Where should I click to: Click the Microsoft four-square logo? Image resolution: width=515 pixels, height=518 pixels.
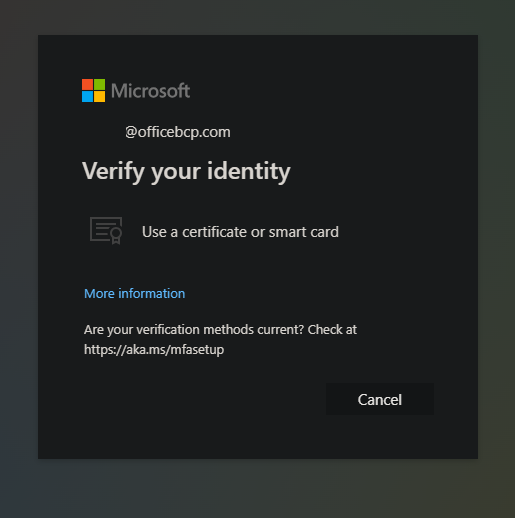[93, 90]
